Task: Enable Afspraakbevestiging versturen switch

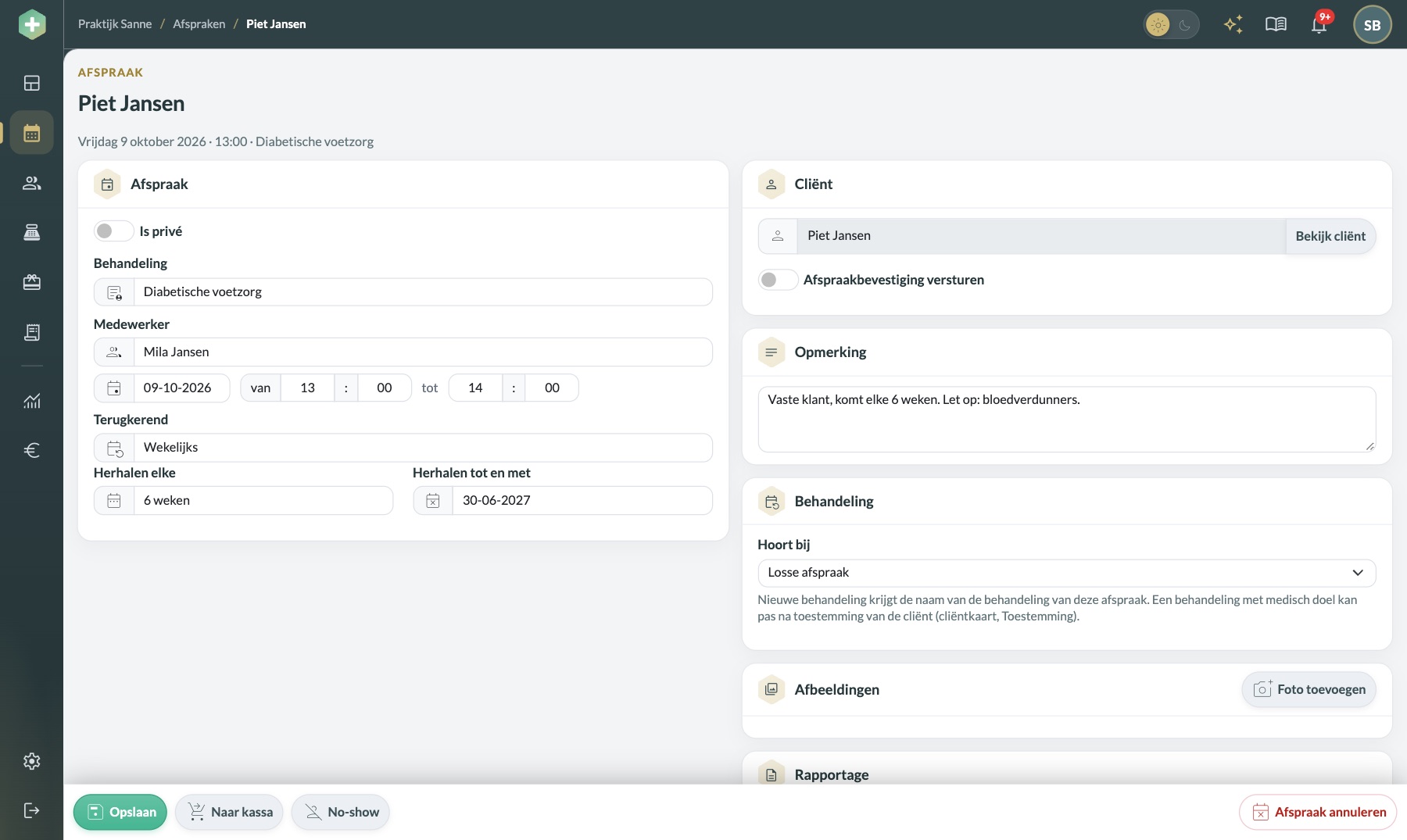Action: pos(778,280)
